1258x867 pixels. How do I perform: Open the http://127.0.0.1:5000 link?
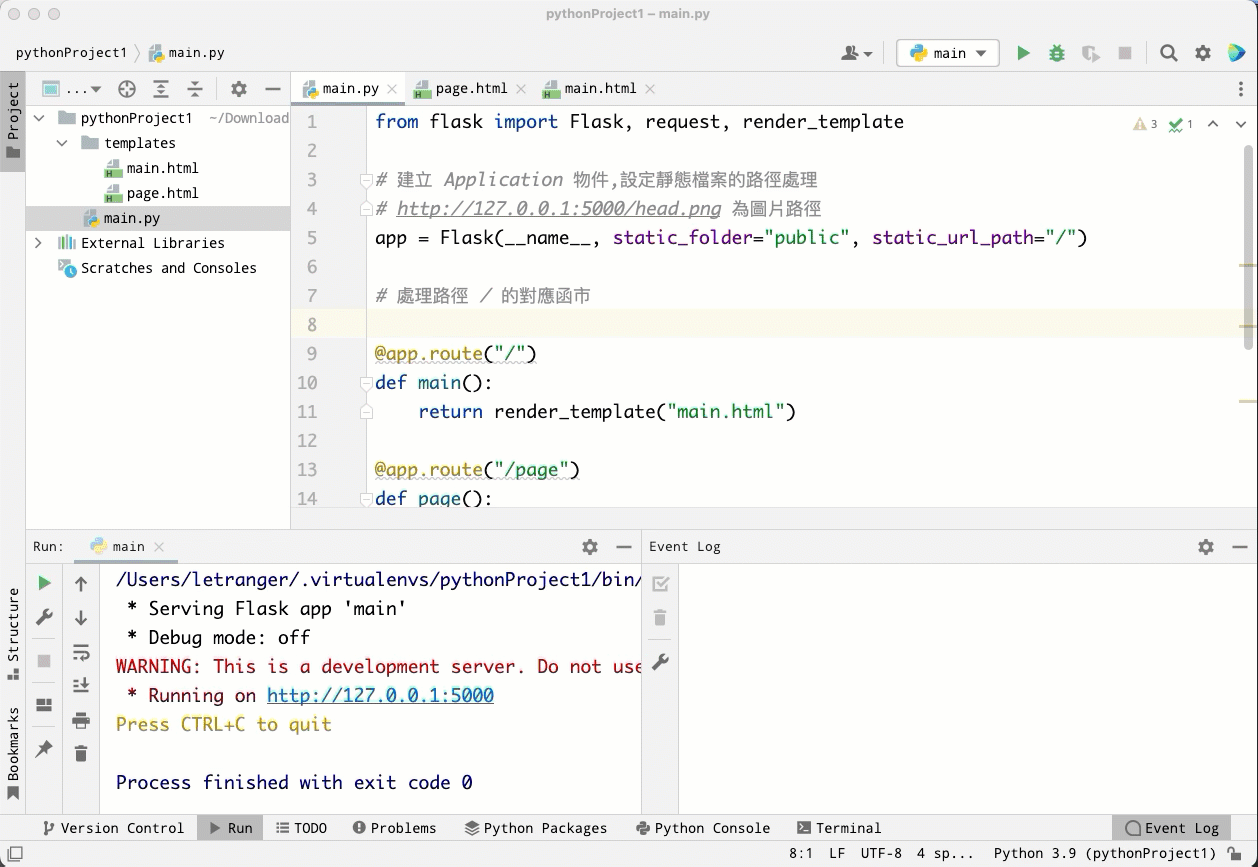(380, 695)
